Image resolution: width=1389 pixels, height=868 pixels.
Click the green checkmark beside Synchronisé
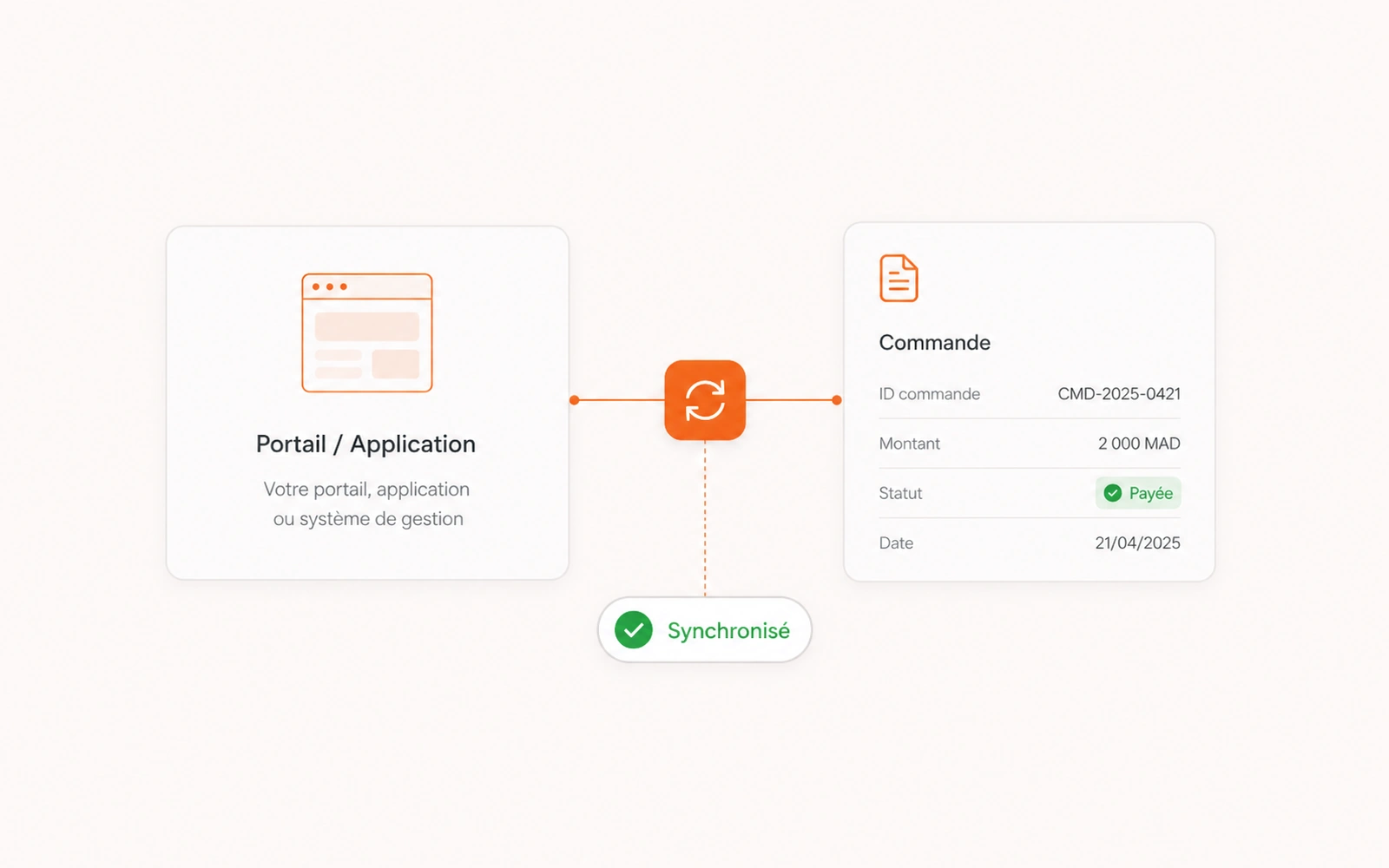click(634, 630)
